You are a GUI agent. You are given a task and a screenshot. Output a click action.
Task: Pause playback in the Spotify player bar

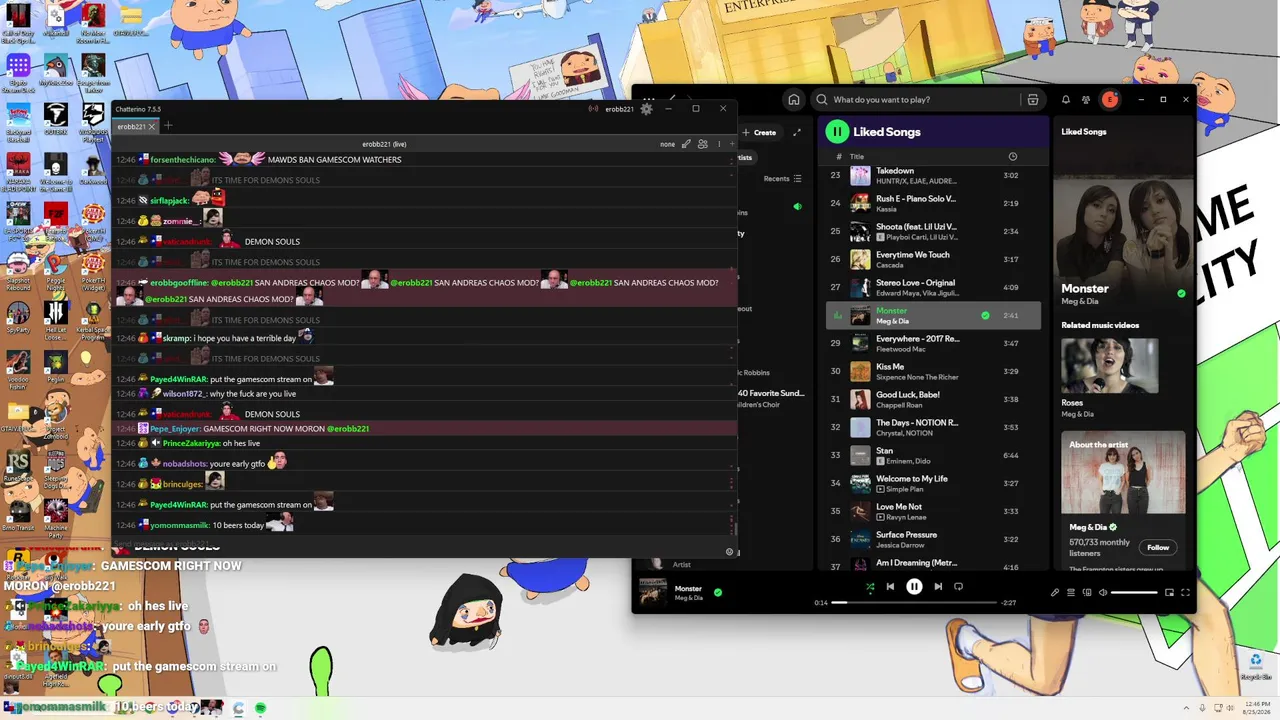tap(914, 587)
